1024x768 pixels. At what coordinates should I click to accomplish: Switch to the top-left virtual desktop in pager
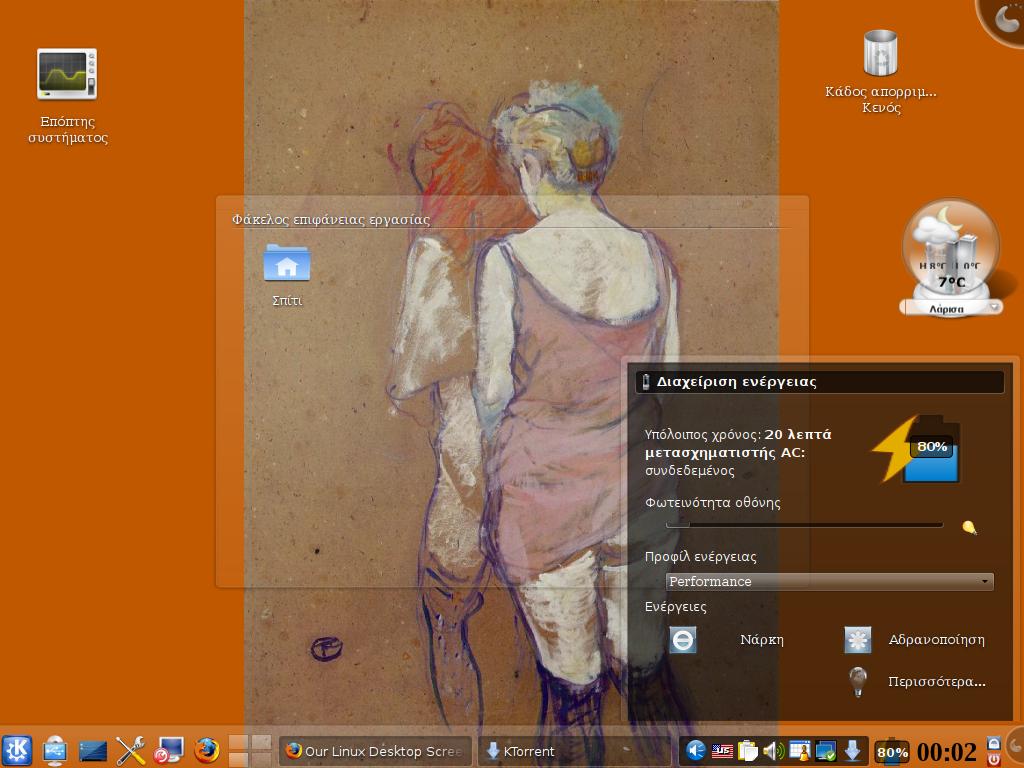coord(239,743)
